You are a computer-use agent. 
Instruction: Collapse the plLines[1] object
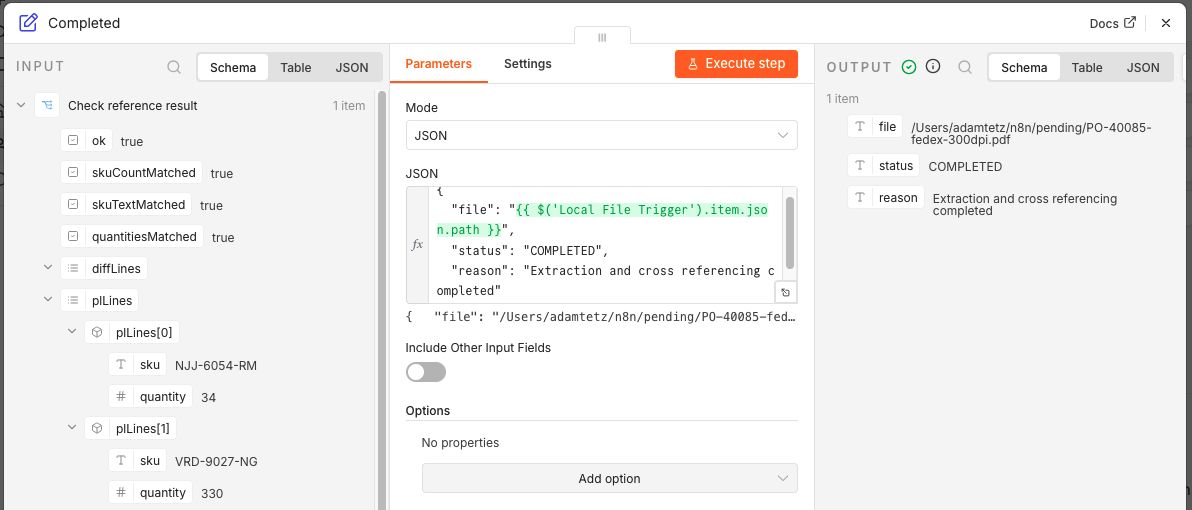[71, 427]
